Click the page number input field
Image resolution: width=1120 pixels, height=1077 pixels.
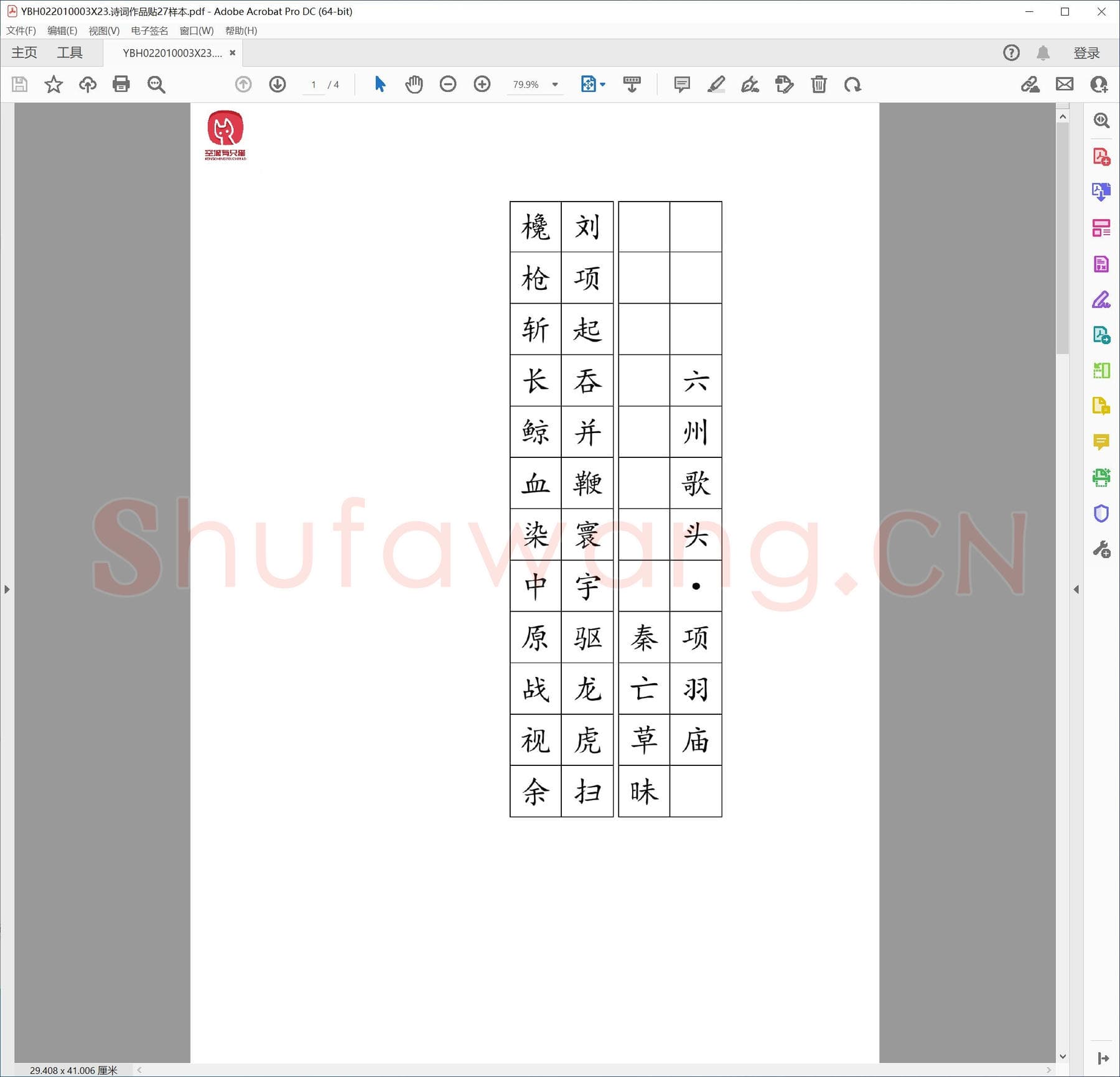(x=314, y=85)
